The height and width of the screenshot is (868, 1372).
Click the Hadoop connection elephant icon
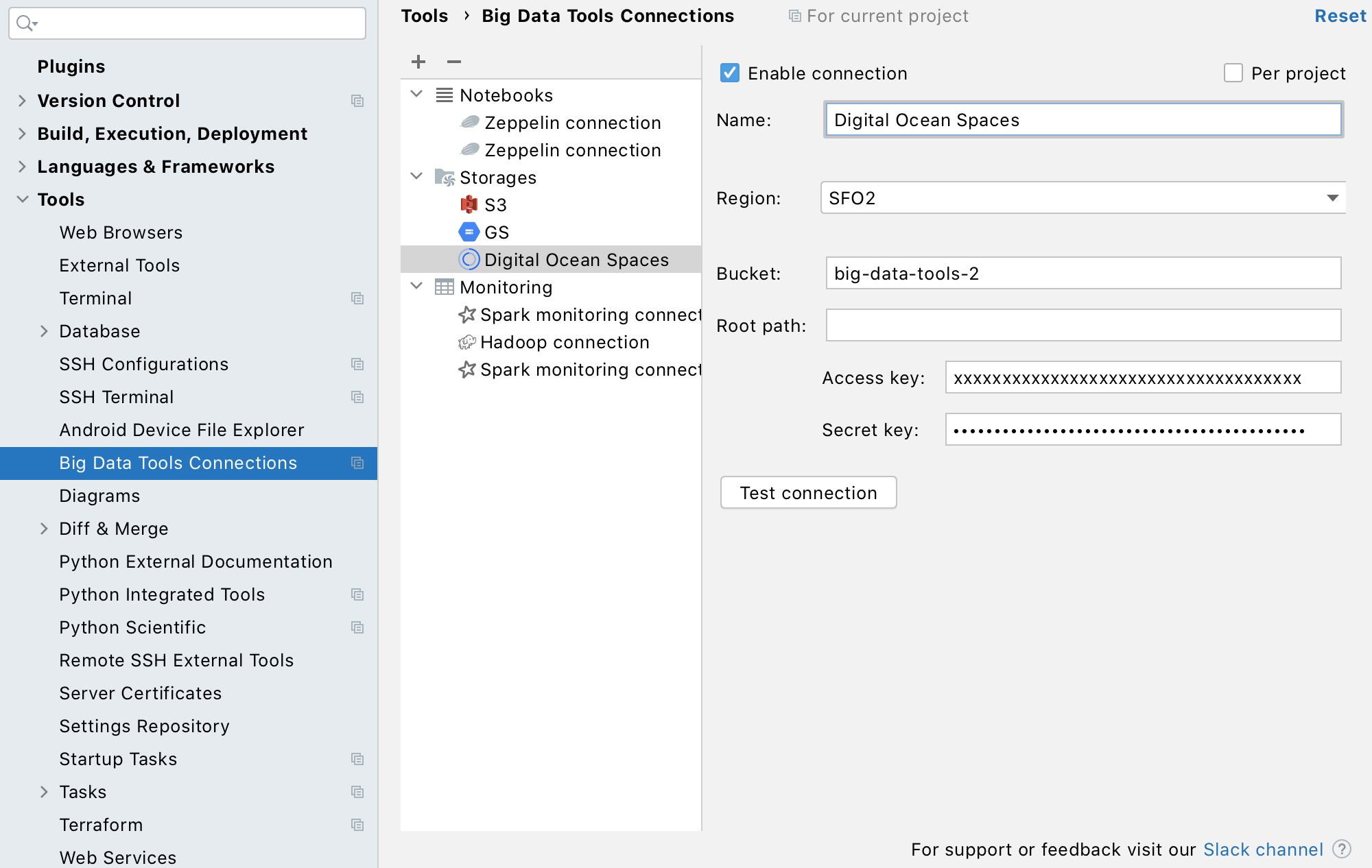pos(467,341)
